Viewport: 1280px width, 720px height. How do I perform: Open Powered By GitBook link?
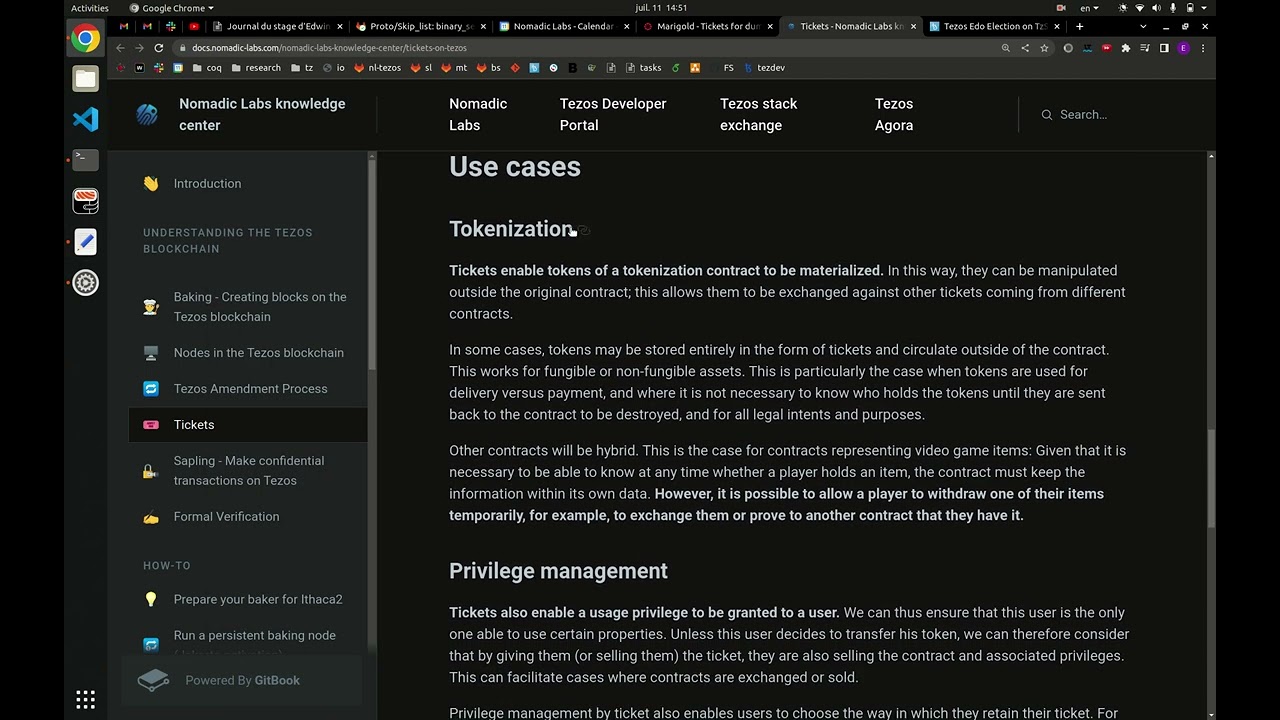(x=242, y=680)
